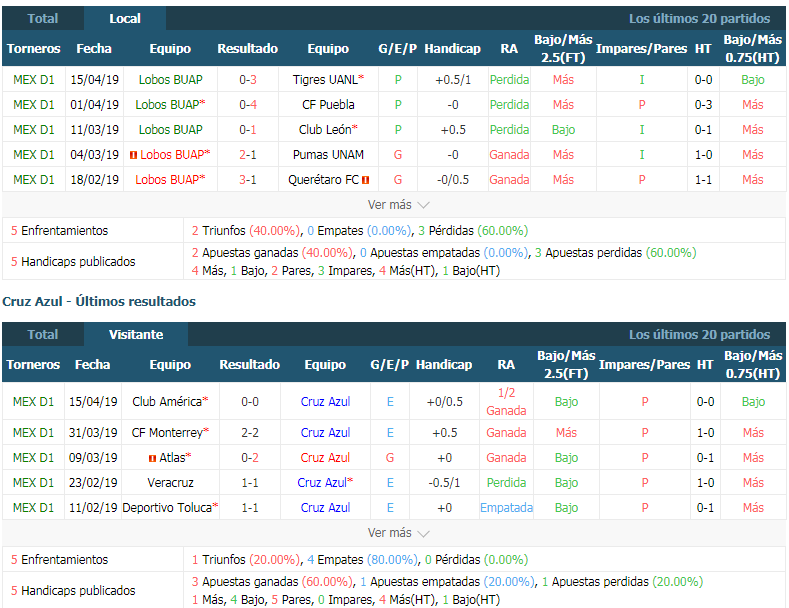Open the Querétaro FC team link
The image size is (789, 608).
coord(324,180)
